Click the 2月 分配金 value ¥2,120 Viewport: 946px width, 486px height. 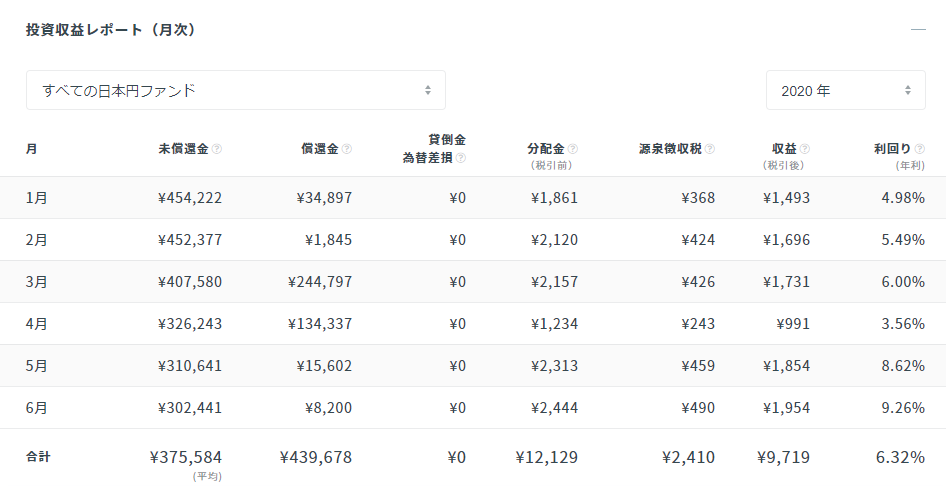554,240
